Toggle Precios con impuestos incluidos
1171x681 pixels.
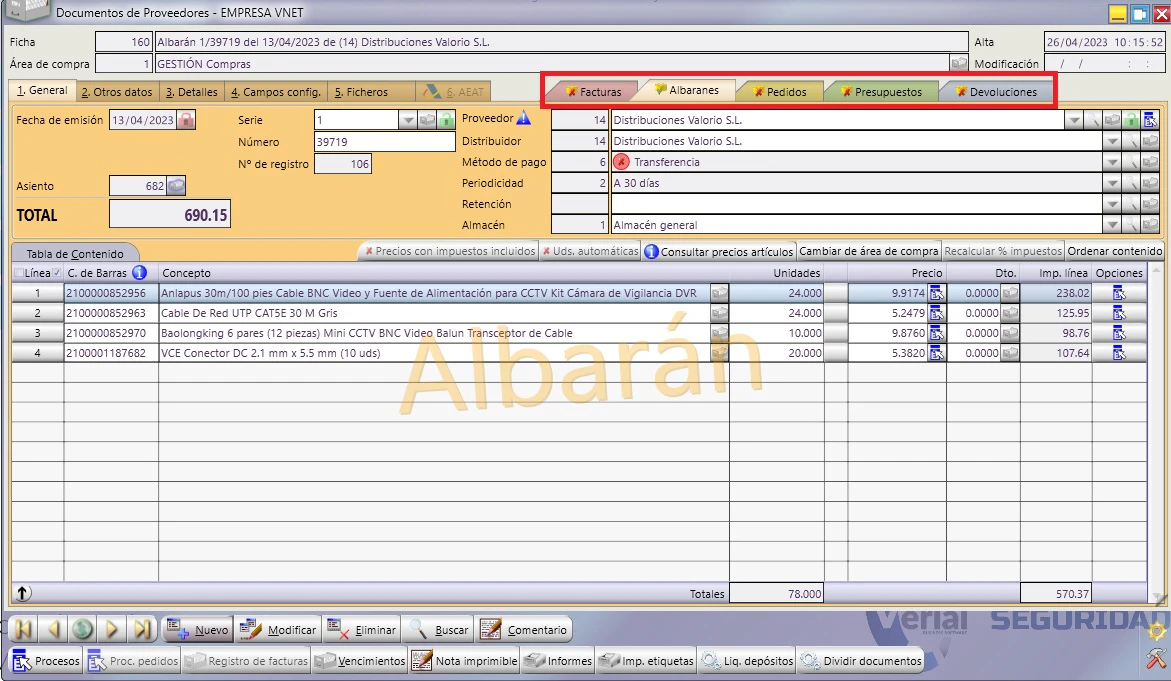pos(450,252)
